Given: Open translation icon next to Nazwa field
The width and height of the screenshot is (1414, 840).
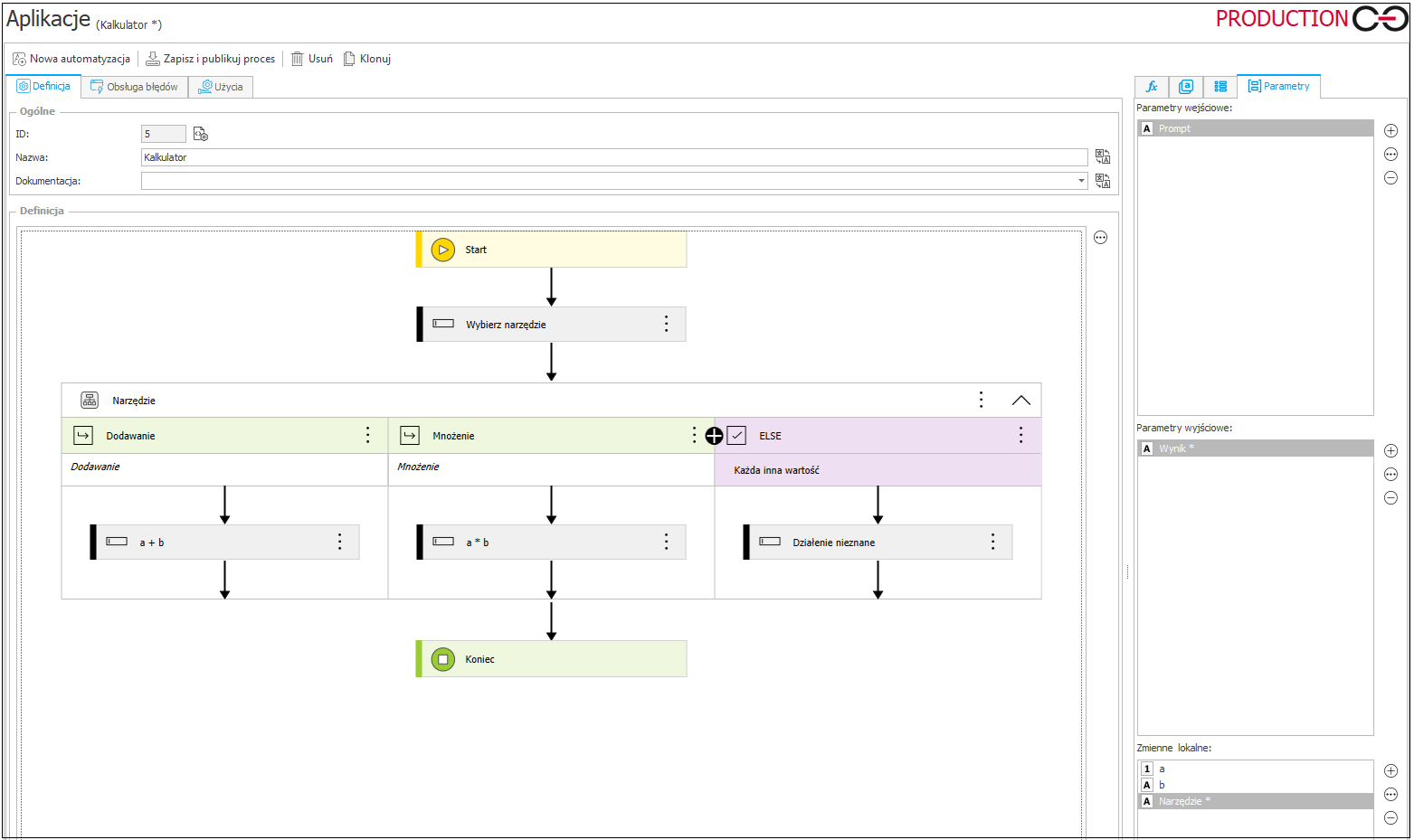Looking at the screenshot, I should pyautogui.click(x=1102, y=157).
